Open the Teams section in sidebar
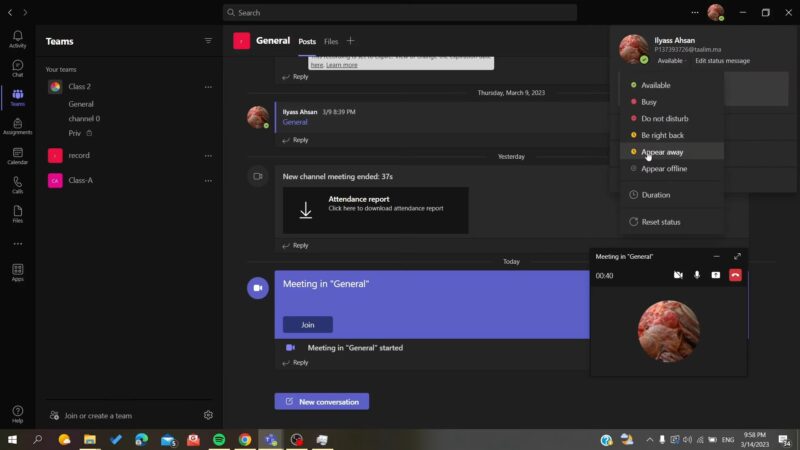This screenshot has height=450, width=800. (x=17, y=97)
